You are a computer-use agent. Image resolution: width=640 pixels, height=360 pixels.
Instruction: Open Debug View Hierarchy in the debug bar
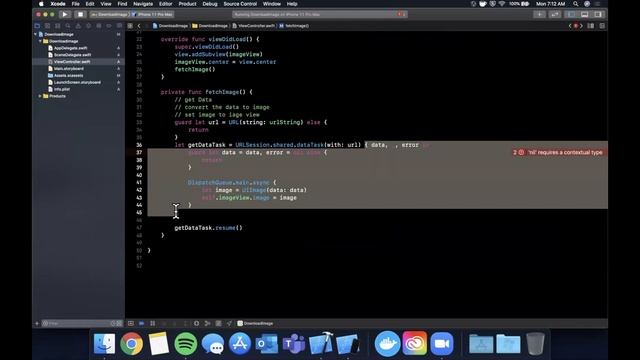[x=196, y=323]
